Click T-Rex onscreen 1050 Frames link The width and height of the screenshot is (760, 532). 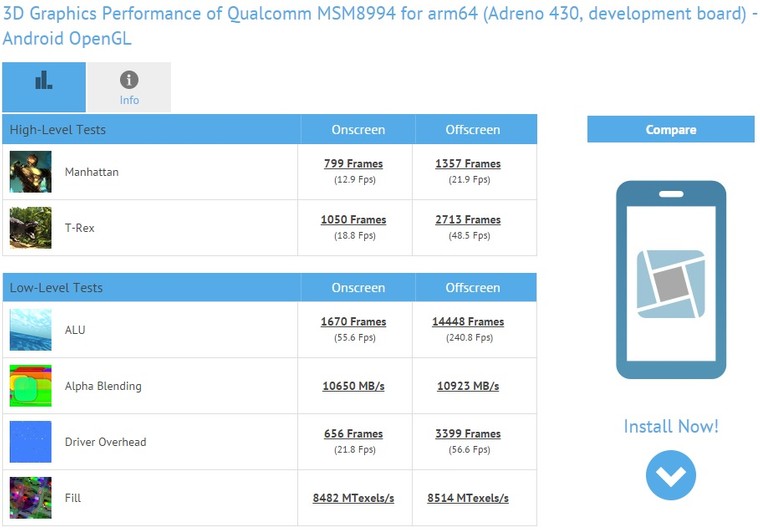(x=353, y=220)
